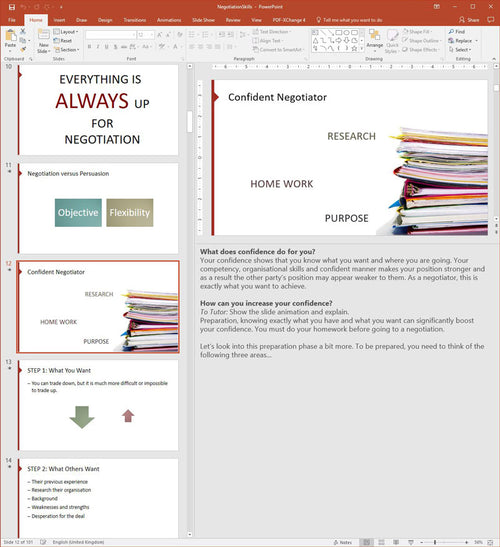Click the Share button
The image size is (500, 547).
pyautogui.click(x=469, y=20)
